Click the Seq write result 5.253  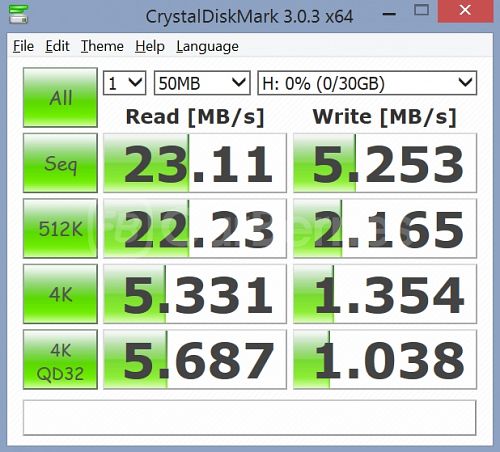[x=385, y=163]
